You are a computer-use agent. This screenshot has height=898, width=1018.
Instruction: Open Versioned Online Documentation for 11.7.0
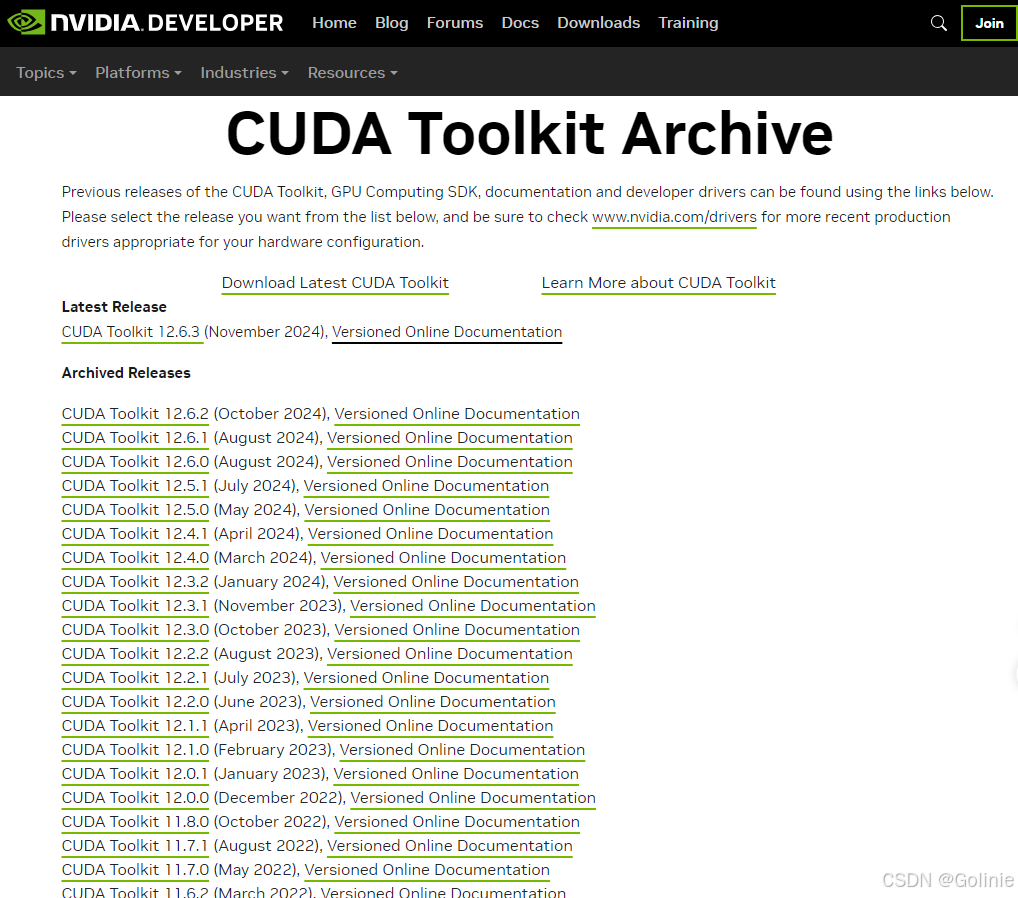pos(427,870)
